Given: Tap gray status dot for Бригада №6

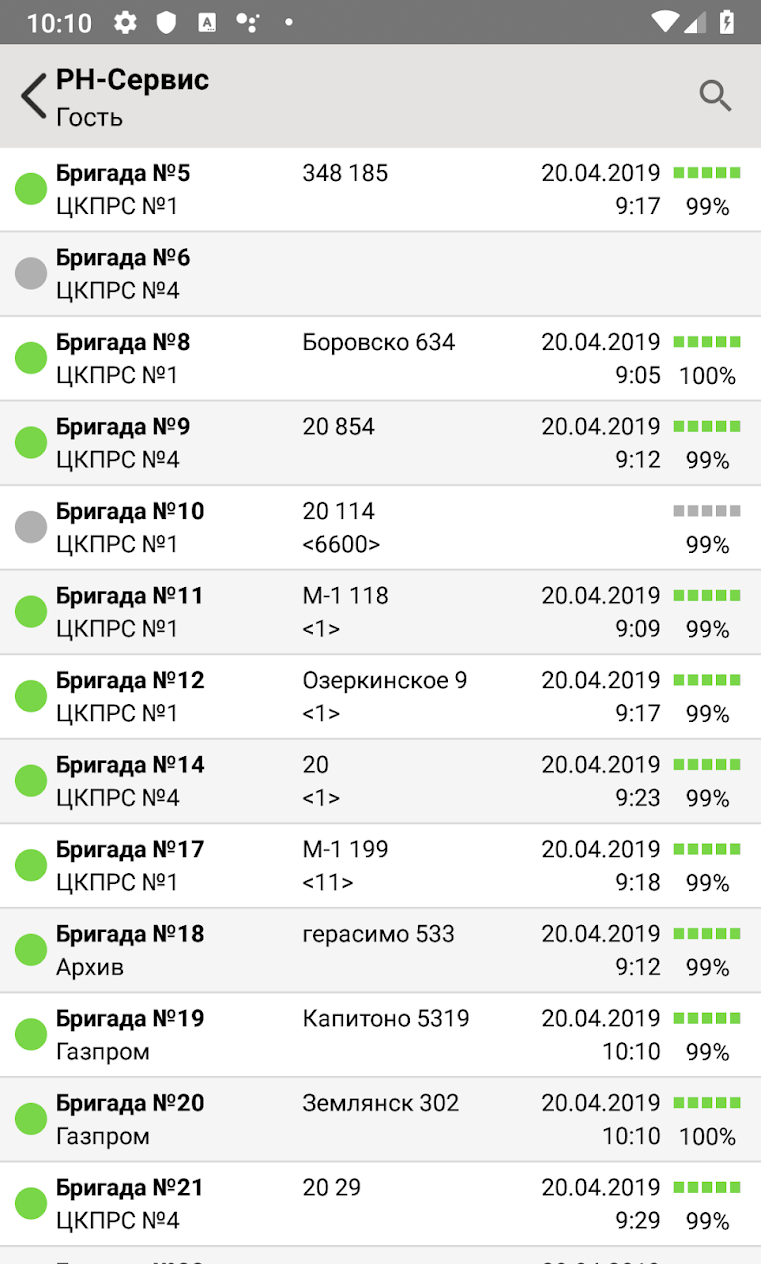Looking at the screenshot, I should click(31, 273).
